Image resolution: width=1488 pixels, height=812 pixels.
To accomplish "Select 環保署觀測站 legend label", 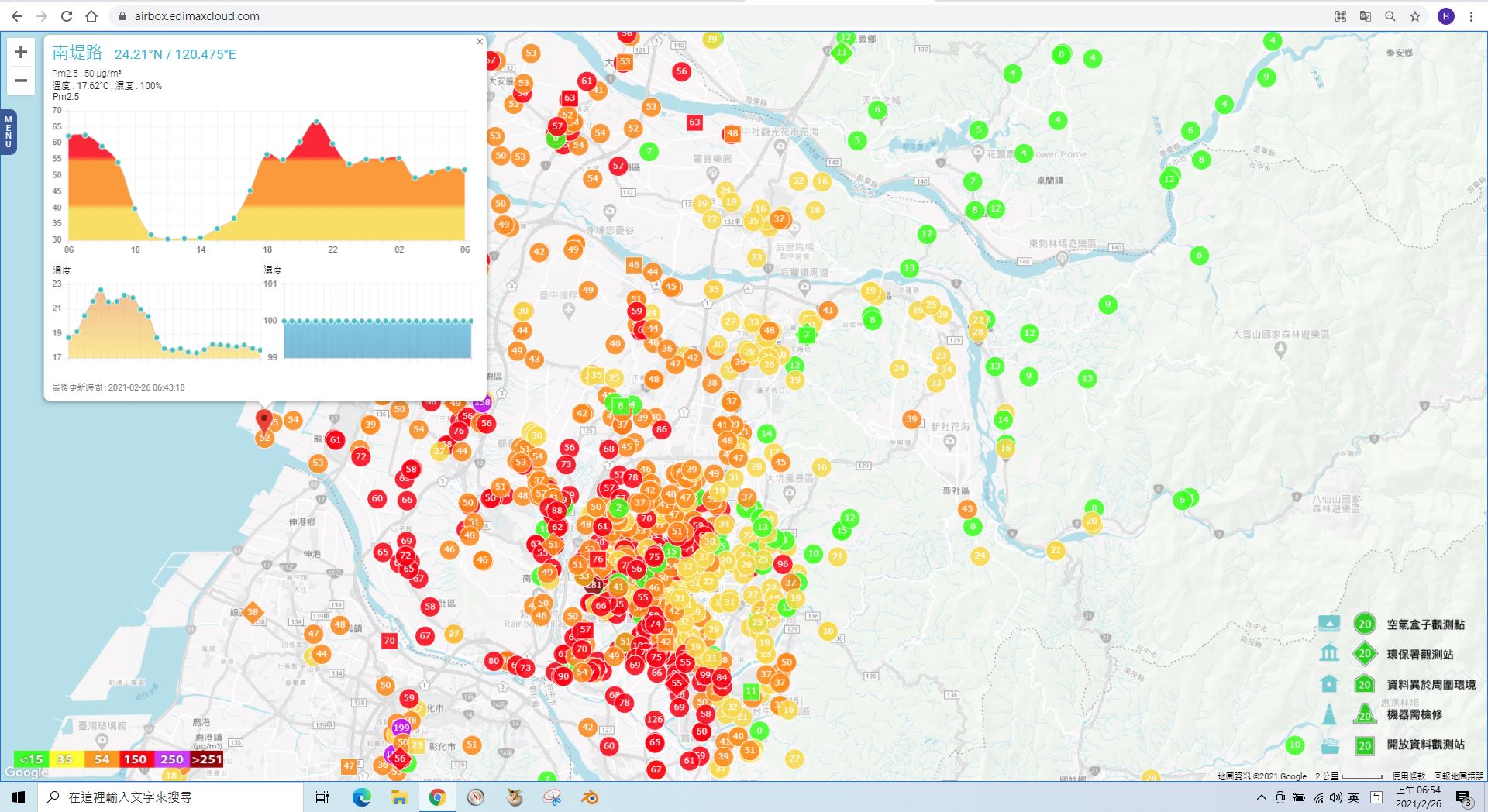I will [x=1420, y=655].
